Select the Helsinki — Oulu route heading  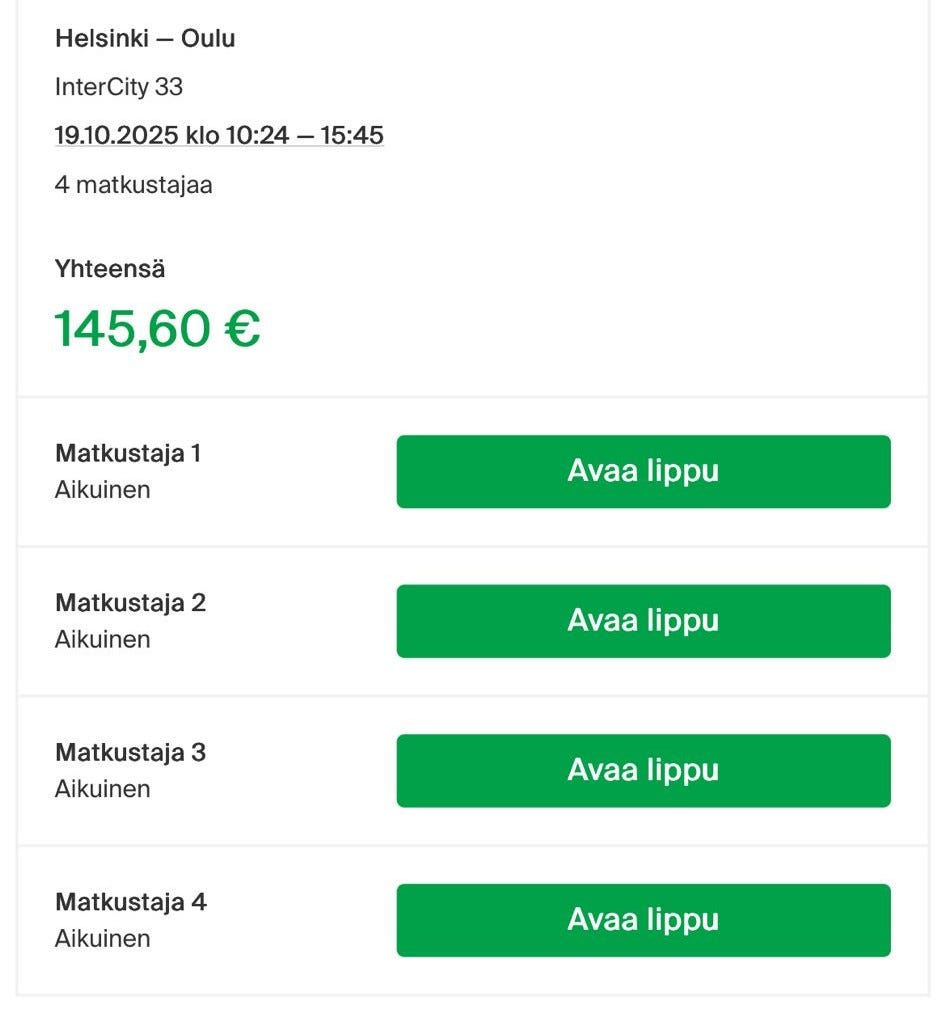(145, 38)
